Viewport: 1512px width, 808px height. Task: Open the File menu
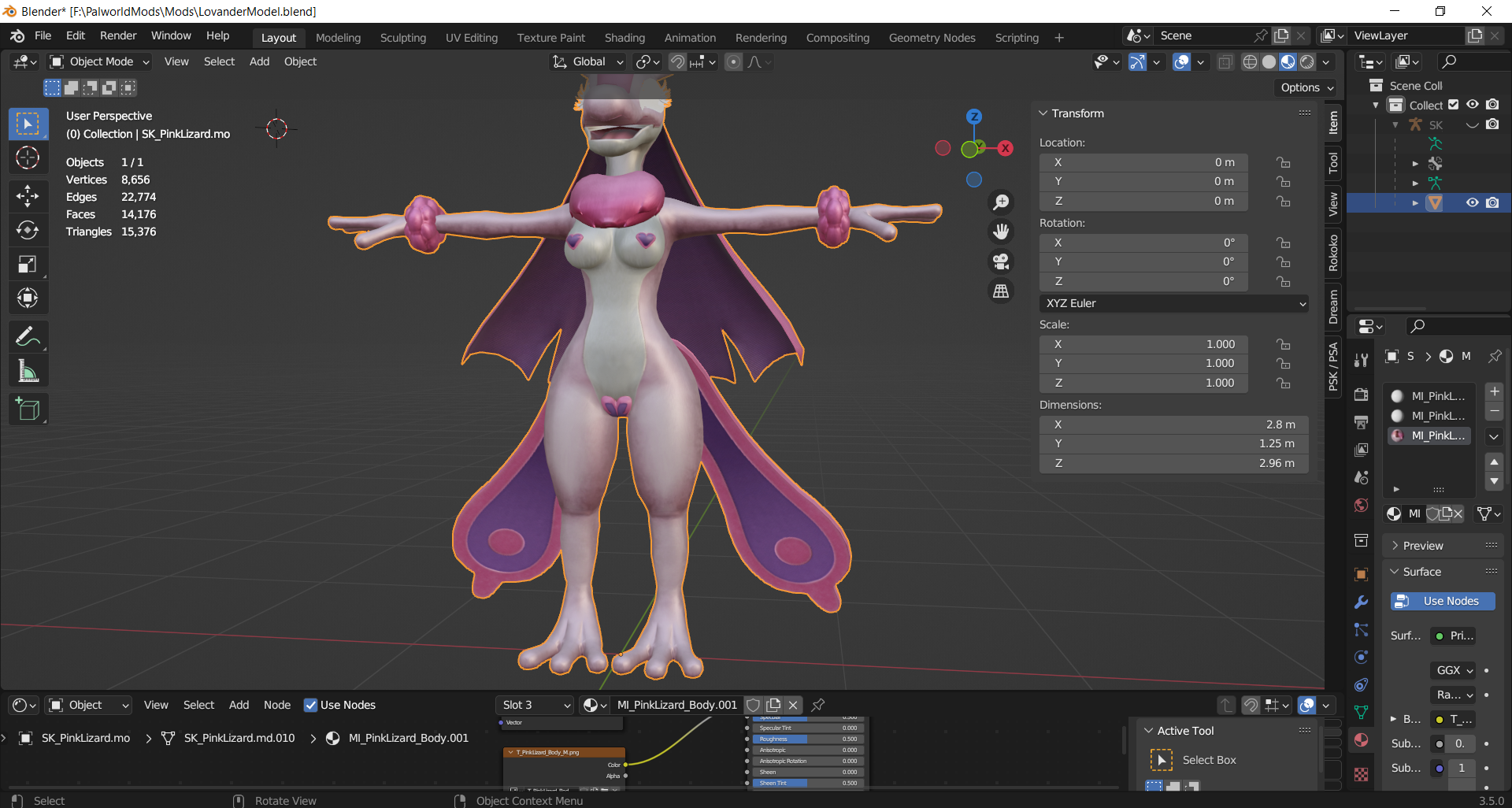tap(43, 36)
